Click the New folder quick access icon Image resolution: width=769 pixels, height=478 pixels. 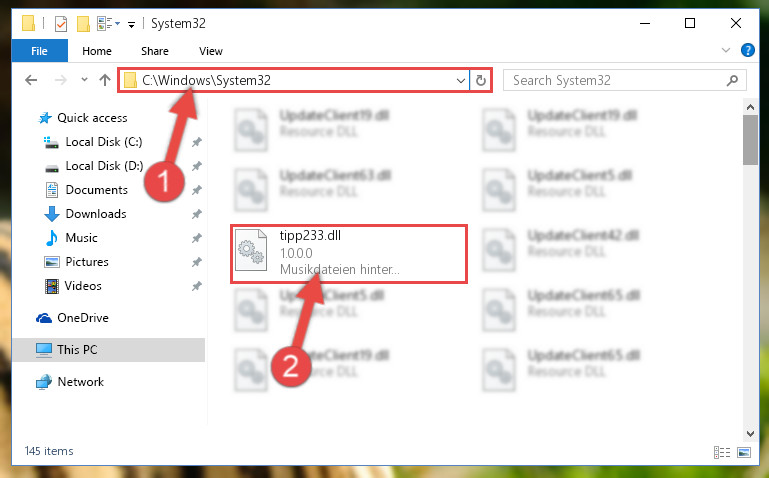click(83, 24)
